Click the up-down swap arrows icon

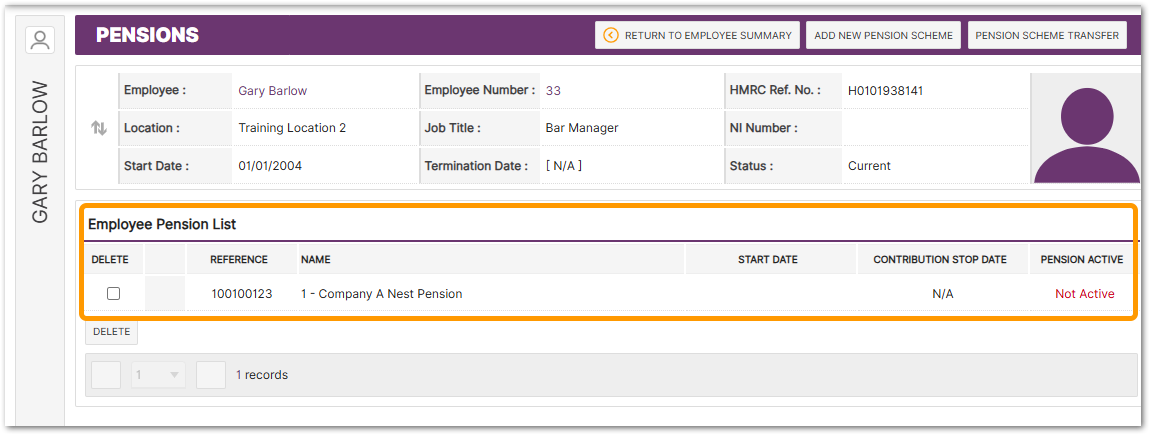(x=99, y=128)
